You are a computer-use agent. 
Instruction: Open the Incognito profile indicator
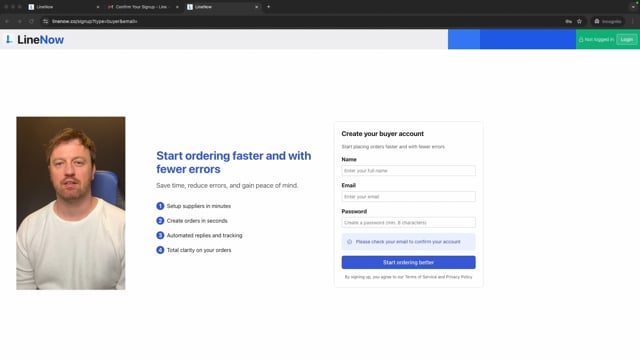tap(608, 21)
